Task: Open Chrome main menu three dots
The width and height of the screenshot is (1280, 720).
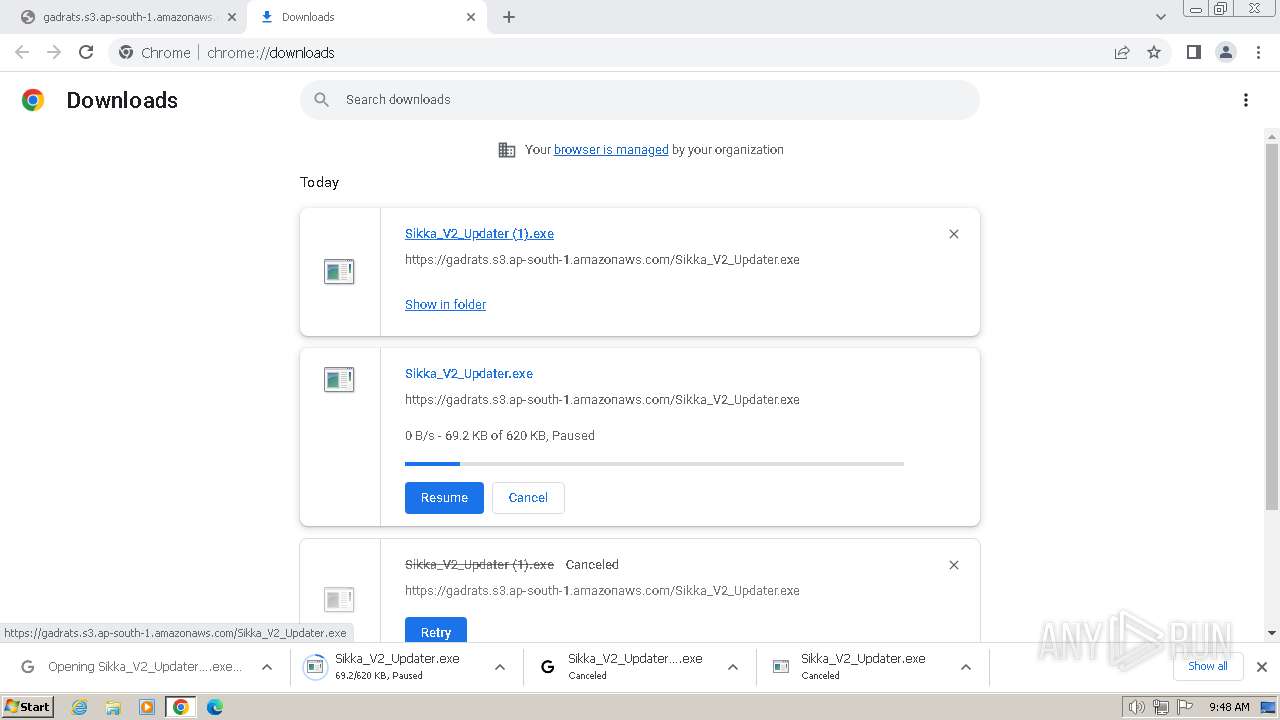Action: click(x=1258, y=52)
